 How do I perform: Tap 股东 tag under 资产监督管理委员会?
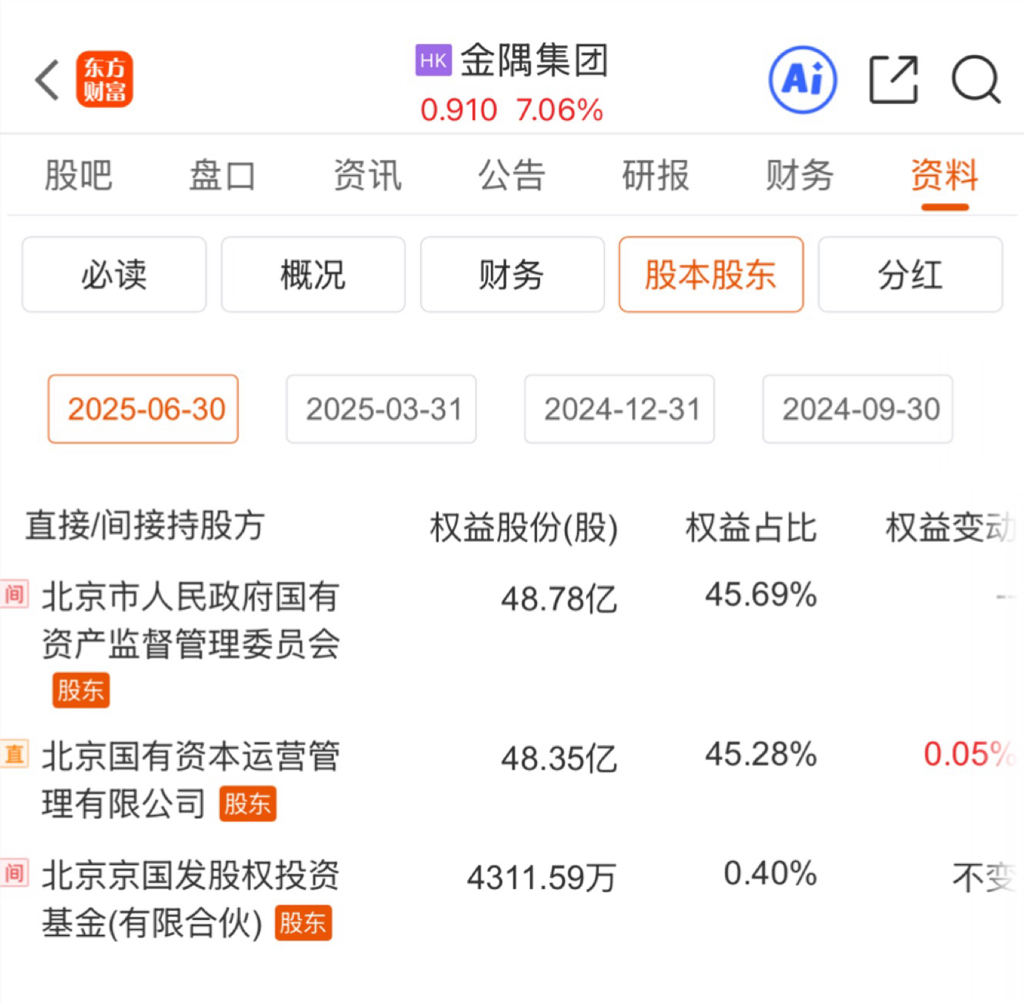tap(81, 690)
